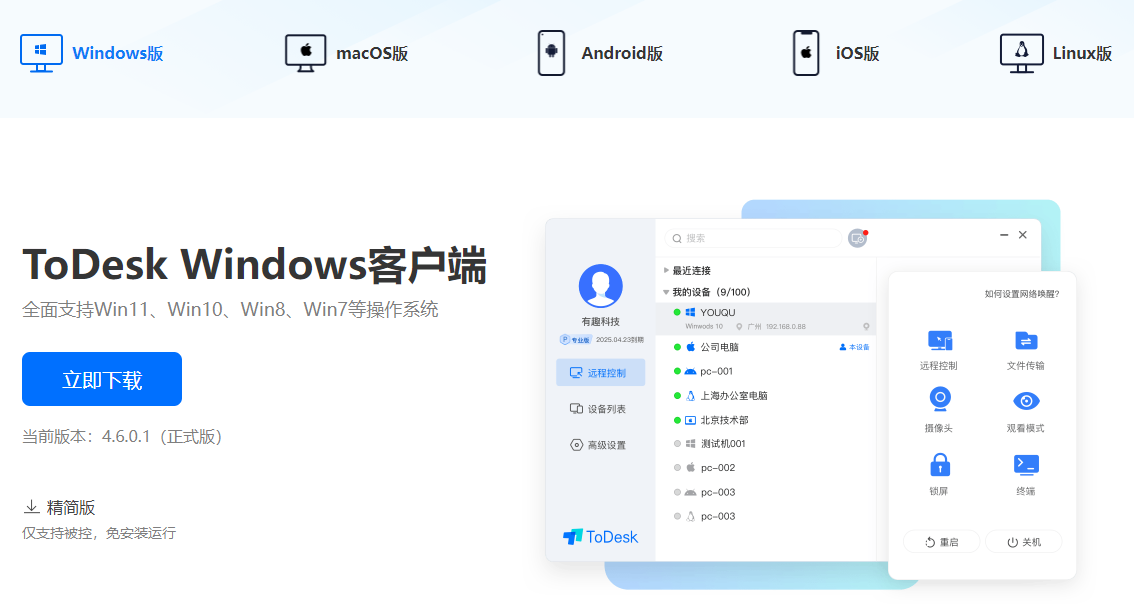Open the Linux版 tab
The width and height of the screenshot is (1134, 604).
[x=1056, y=54]
